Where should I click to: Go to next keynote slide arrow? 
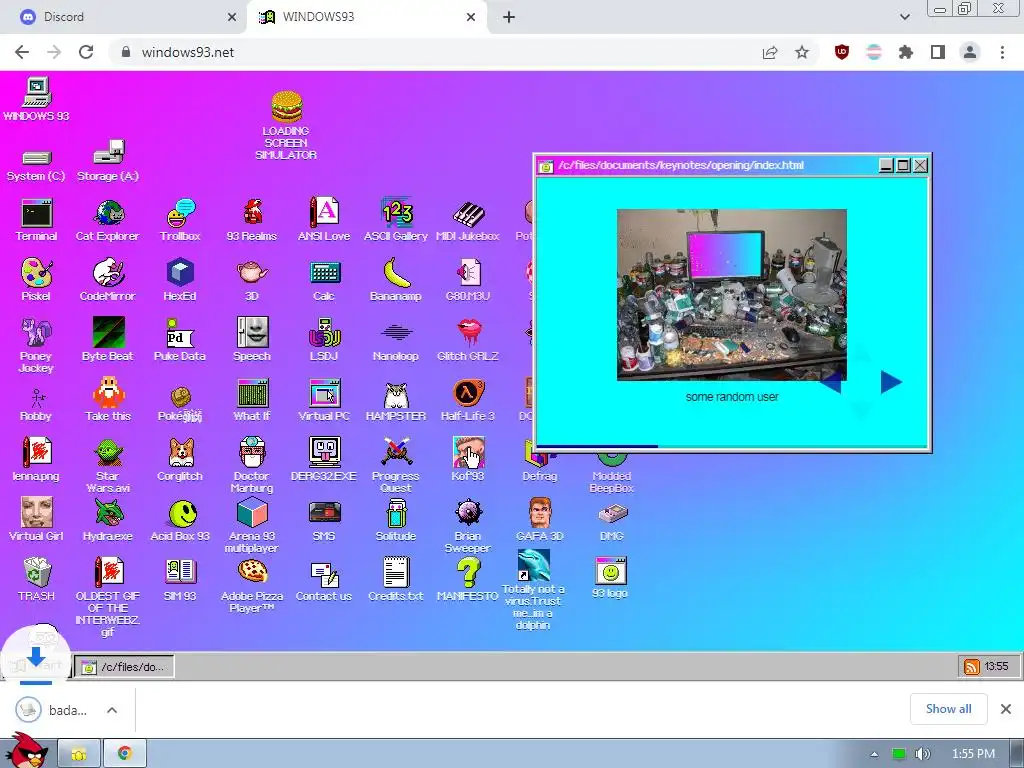891,382
